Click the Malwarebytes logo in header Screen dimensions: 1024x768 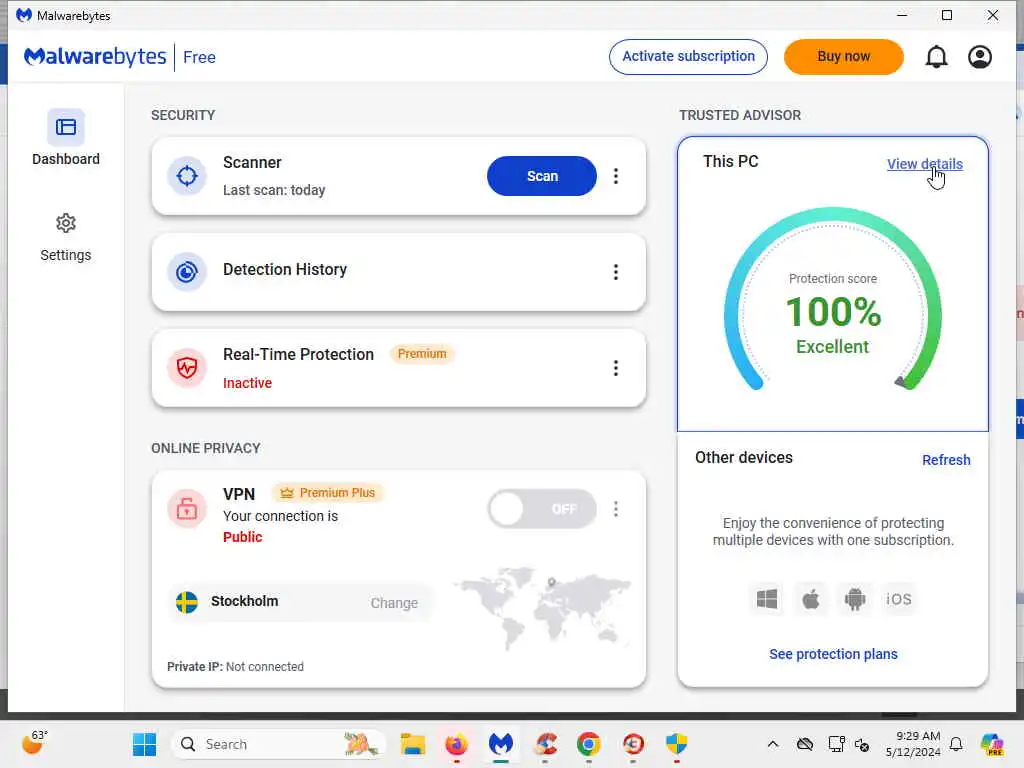click(95, 57)
